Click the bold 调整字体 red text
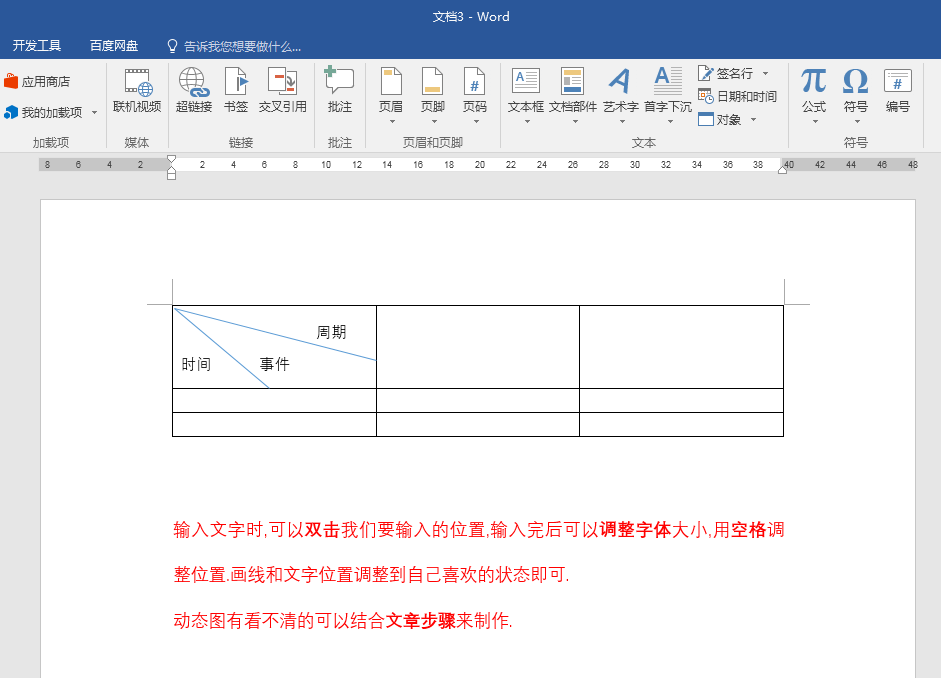The image size is (941, 678). point(635,530)
